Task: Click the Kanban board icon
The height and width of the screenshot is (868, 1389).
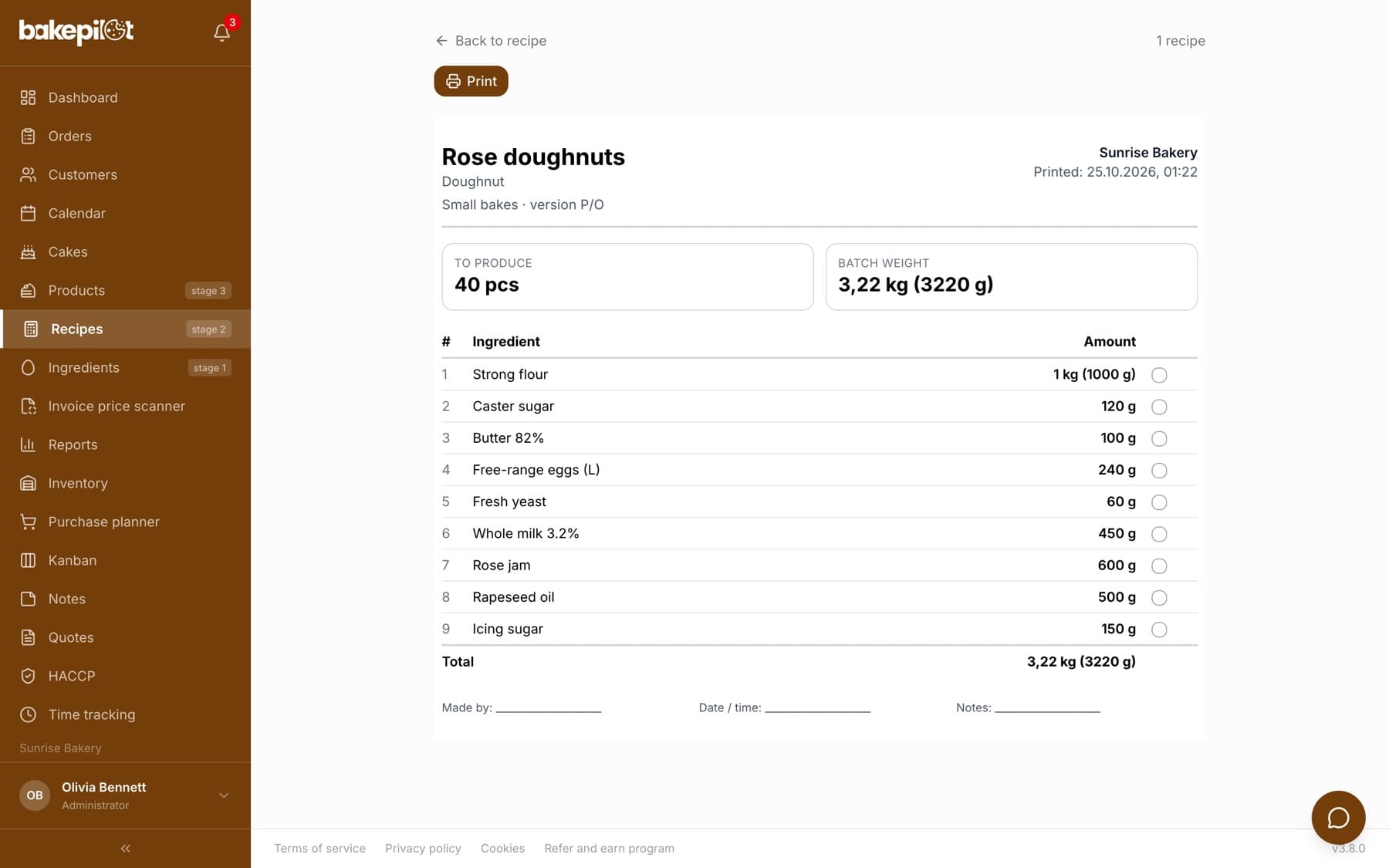Action: (x=28, y=560)
